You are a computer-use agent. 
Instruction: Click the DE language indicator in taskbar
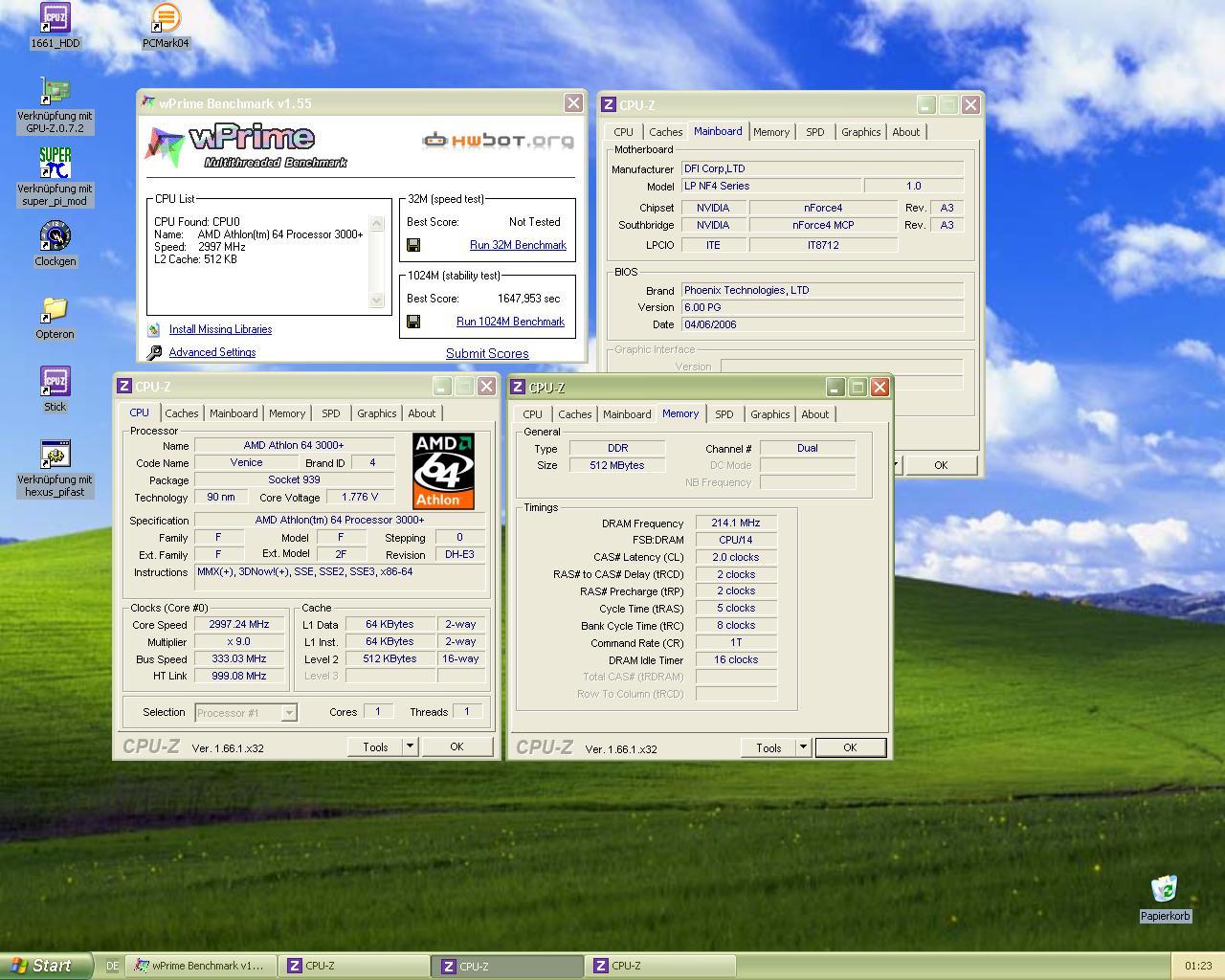tap(112, 966)
